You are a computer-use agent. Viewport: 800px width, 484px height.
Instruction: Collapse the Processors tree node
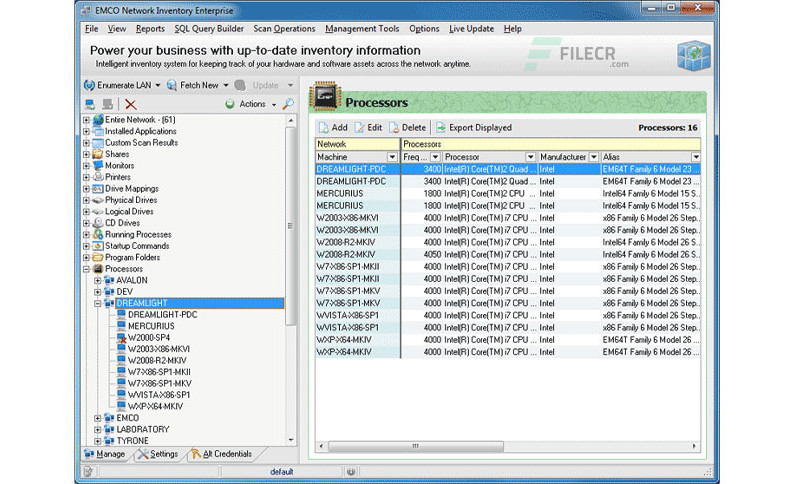(x=86, y=269)
